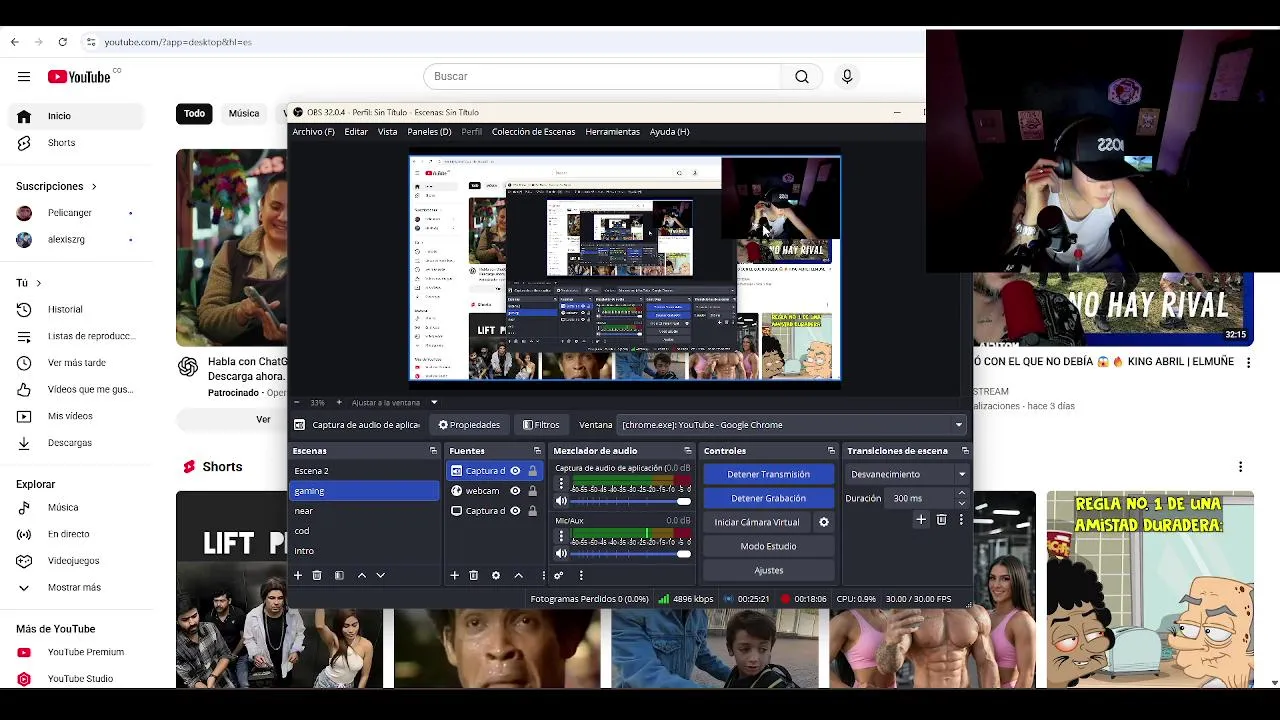Open the Editar menu in OBS
This screenshot has height=720, width=1280.
click(356, 132)
